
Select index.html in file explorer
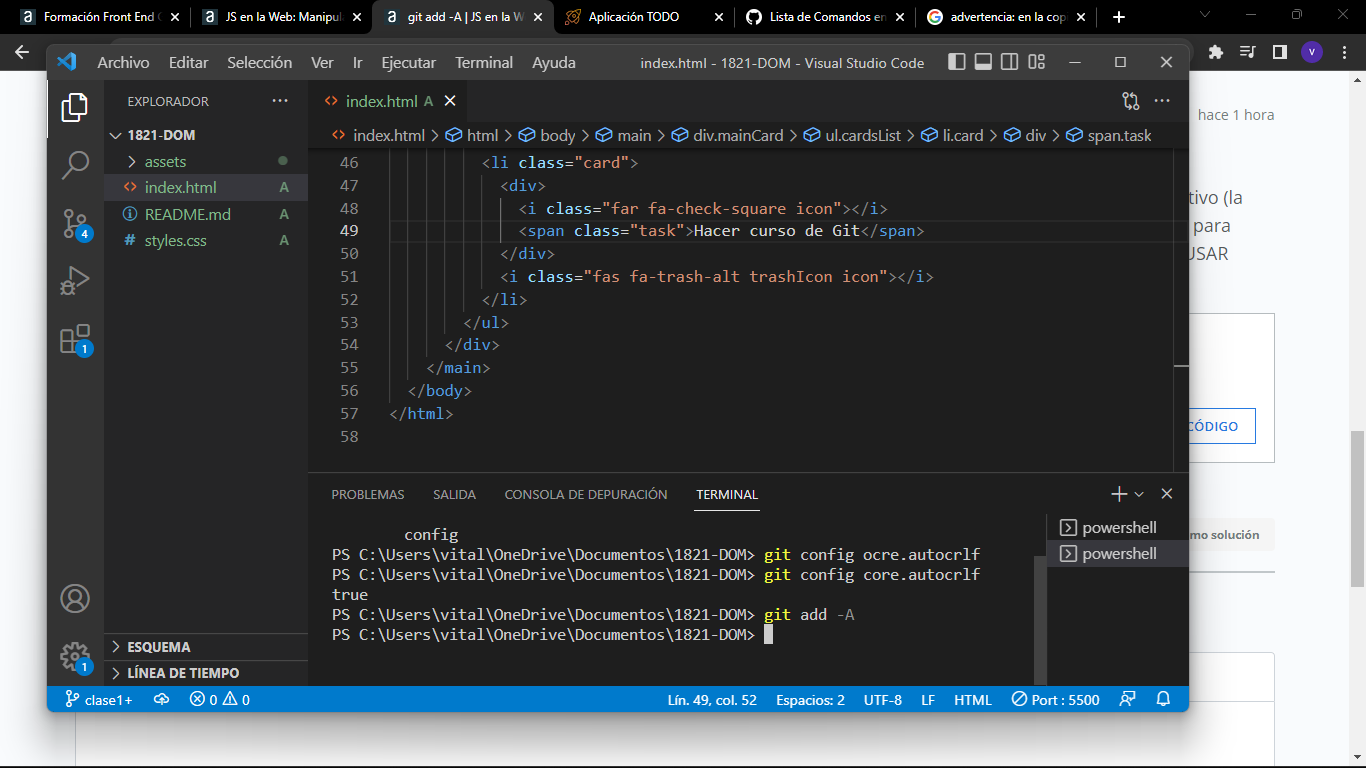[x=206, y=187]
